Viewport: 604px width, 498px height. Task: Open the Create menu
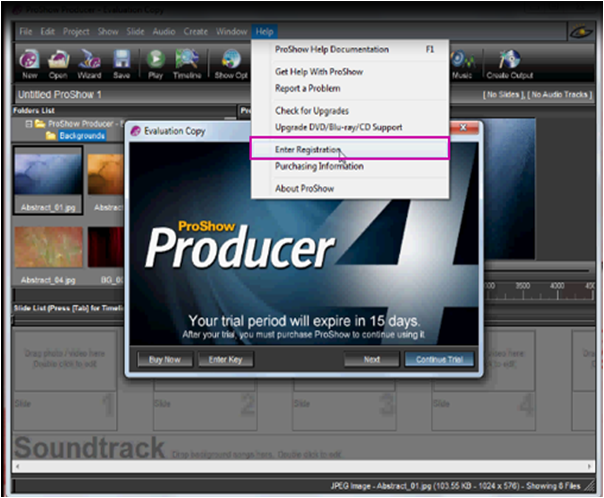[x=195, y=32]
